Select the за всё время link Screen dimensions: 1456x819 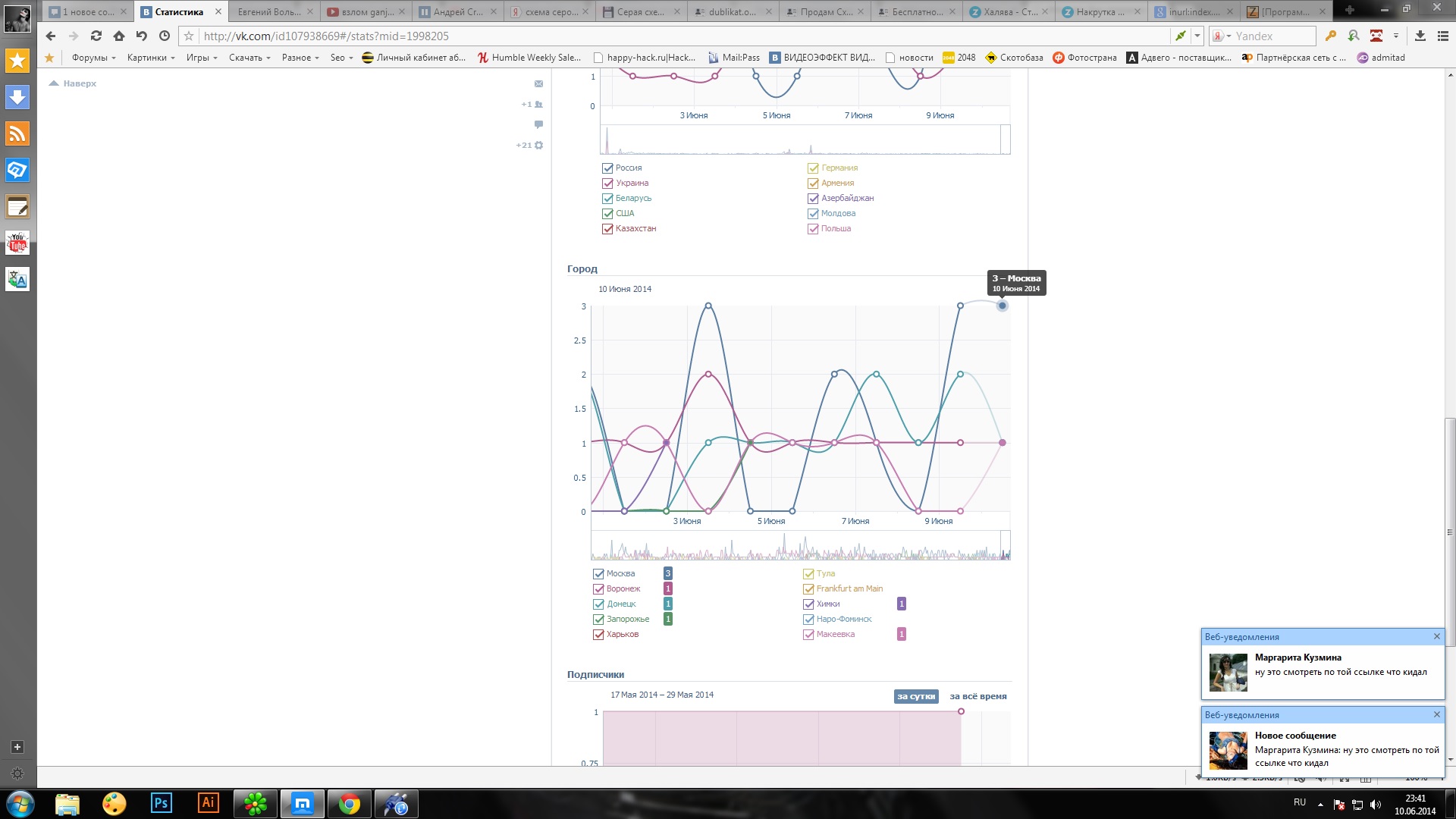[x=977, y=696]
